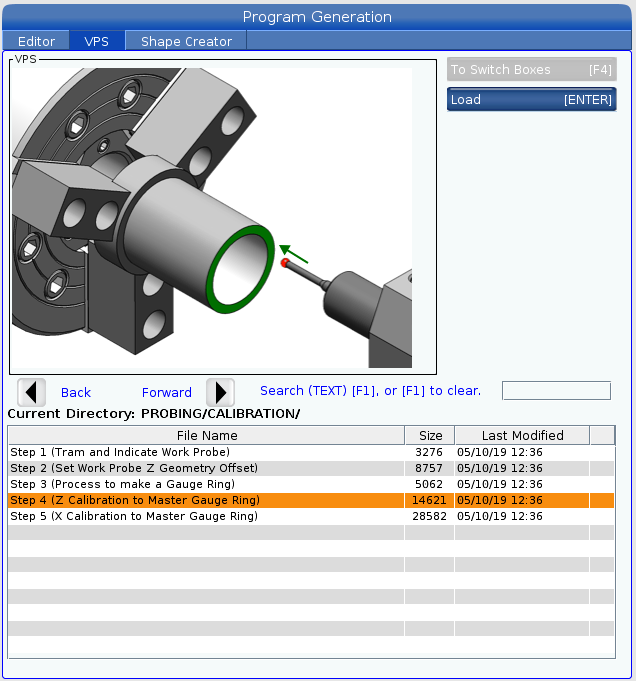Sort files by Size column header
Viewport: 636px width, 681px height.
(429, 435)
